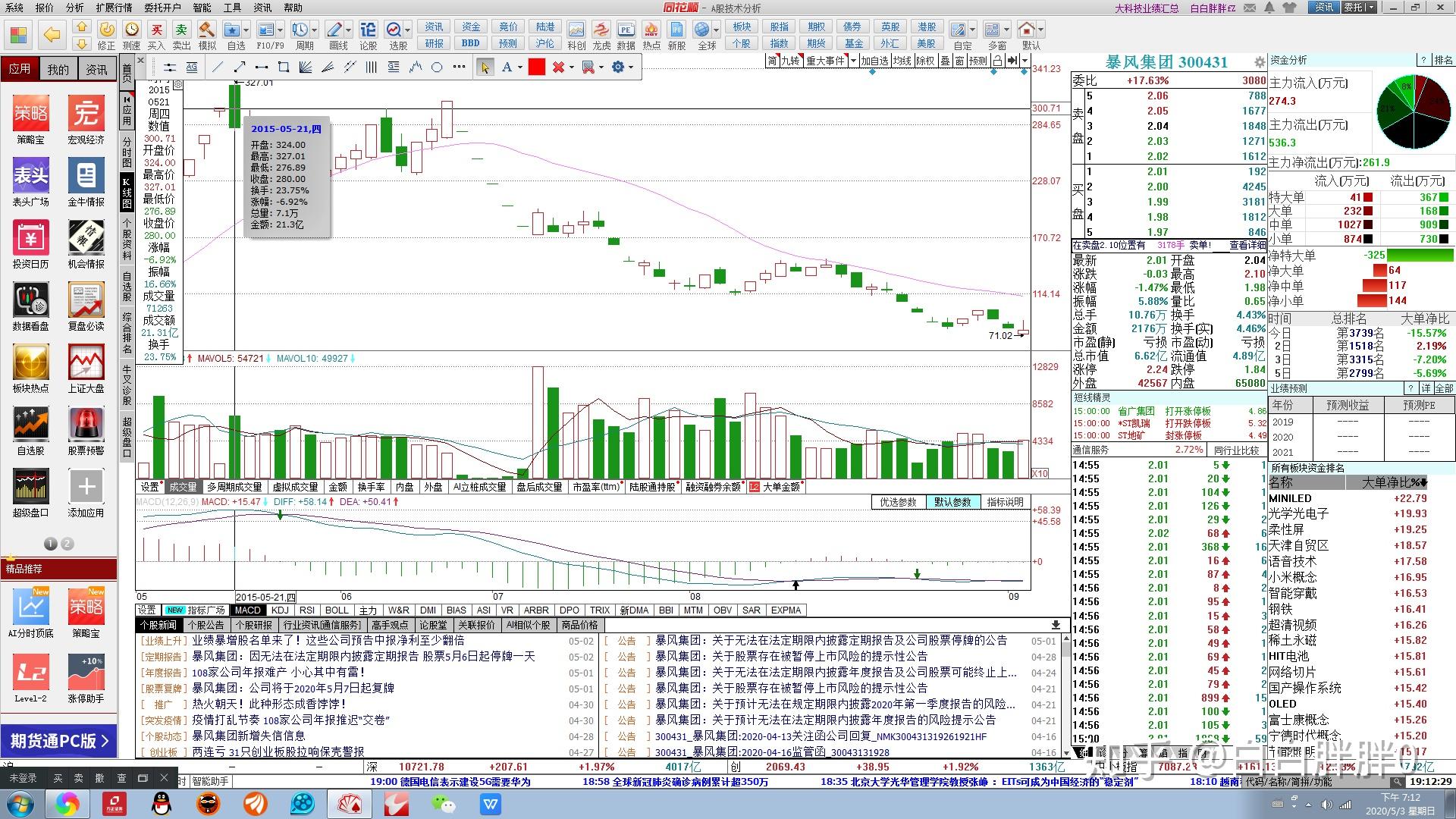
Task: Switch to the KDJ indicator tab
Action: 280,610
